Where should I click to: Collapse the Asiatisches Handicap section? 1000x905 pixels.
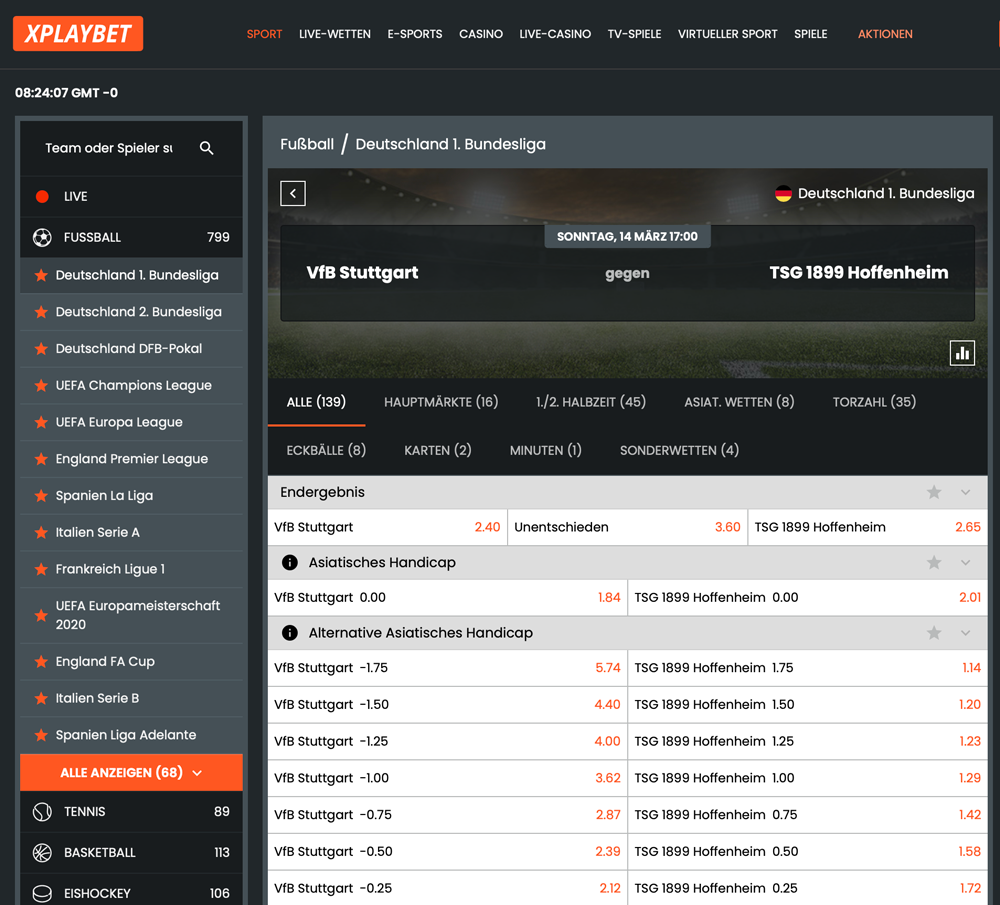966,563
